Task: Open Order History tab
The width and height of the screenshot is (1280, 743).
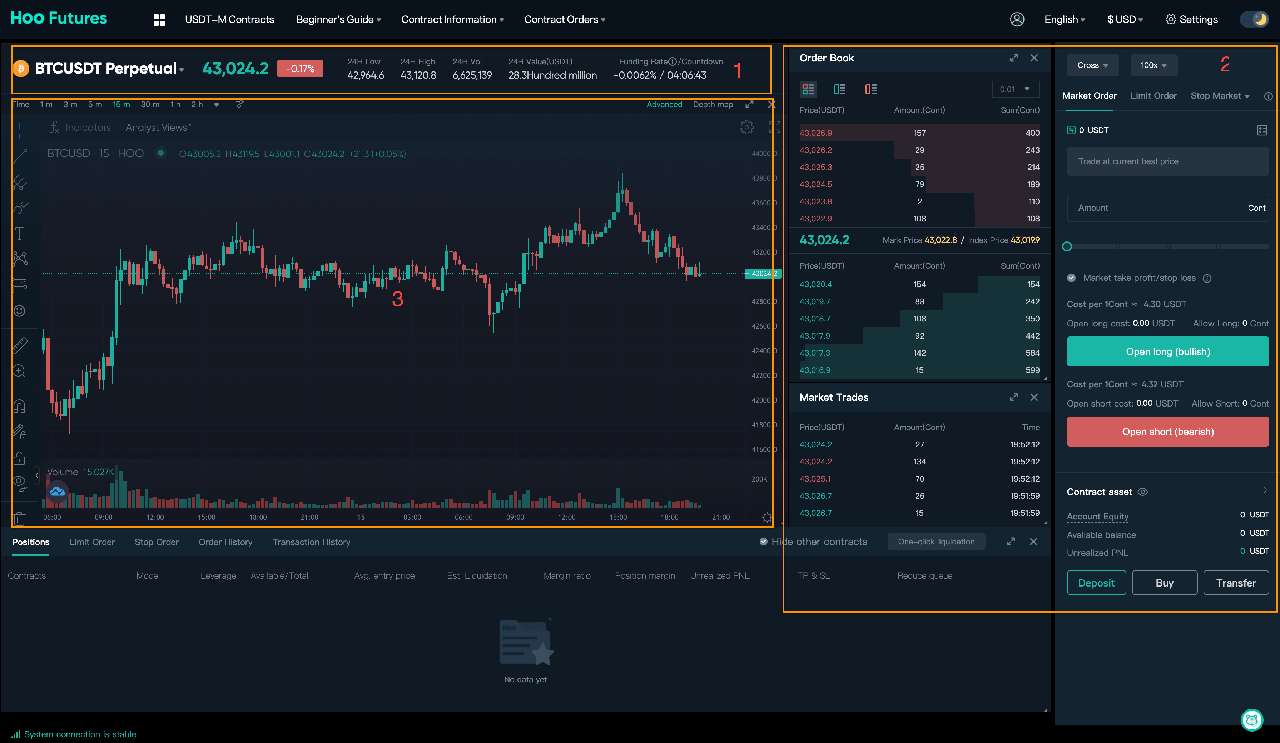Action: click(225, 542)
